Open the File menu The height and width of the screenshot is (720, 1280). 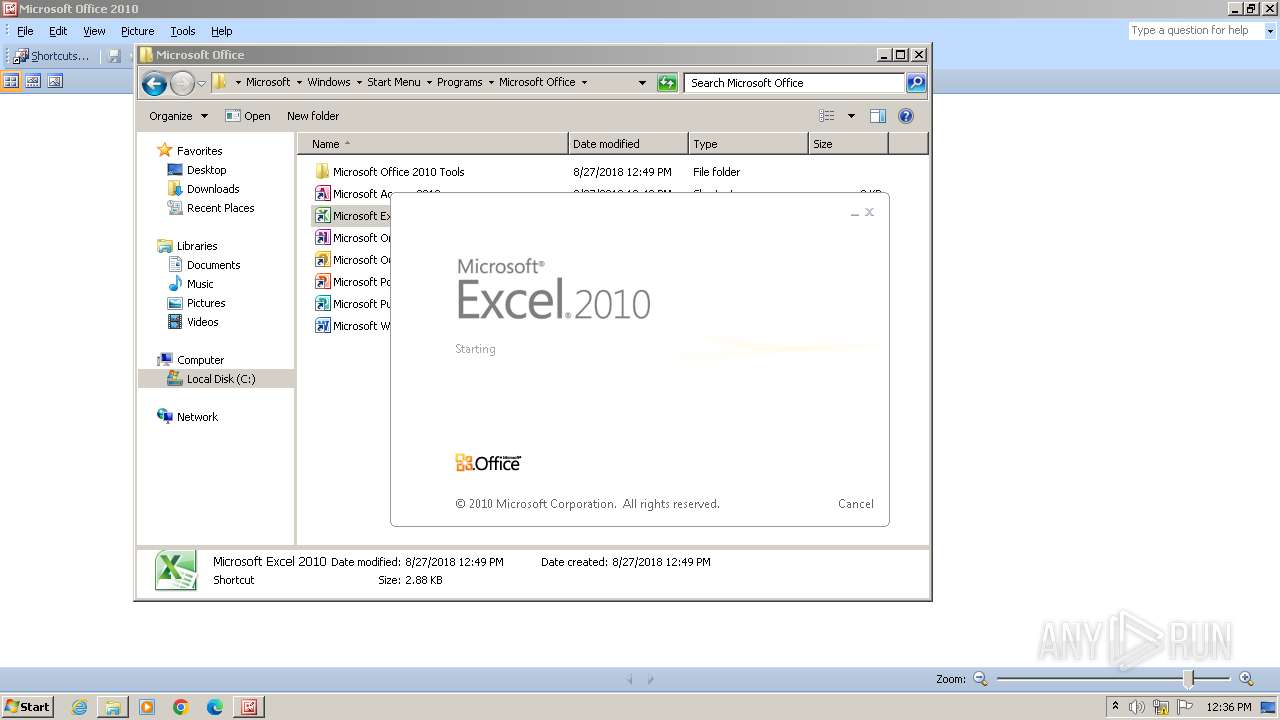(25, 31)
